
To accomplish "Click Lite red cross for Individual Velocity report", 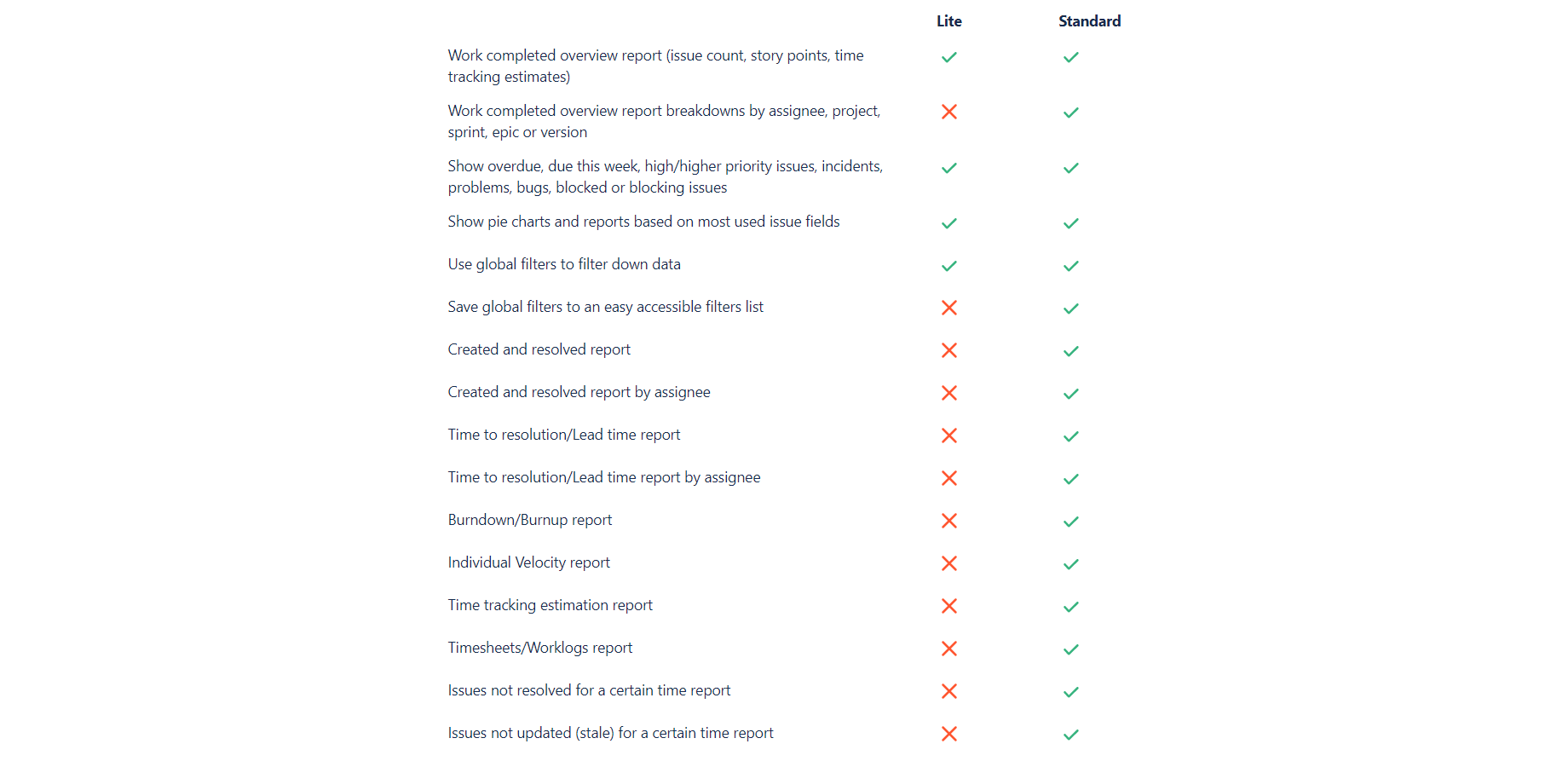I will click(x=948, y=563).
